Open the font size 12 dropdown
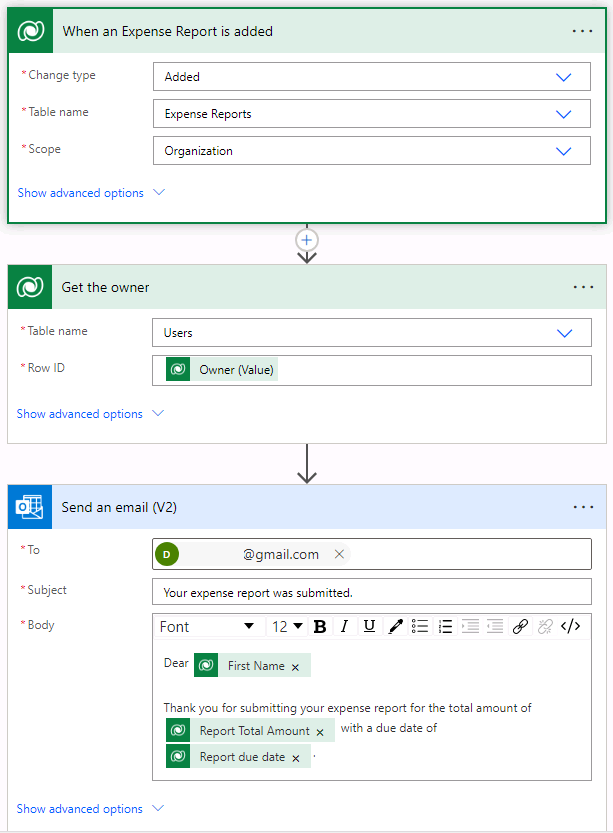The height and width of the screenshot is (833, 613). tap(287, 626)
